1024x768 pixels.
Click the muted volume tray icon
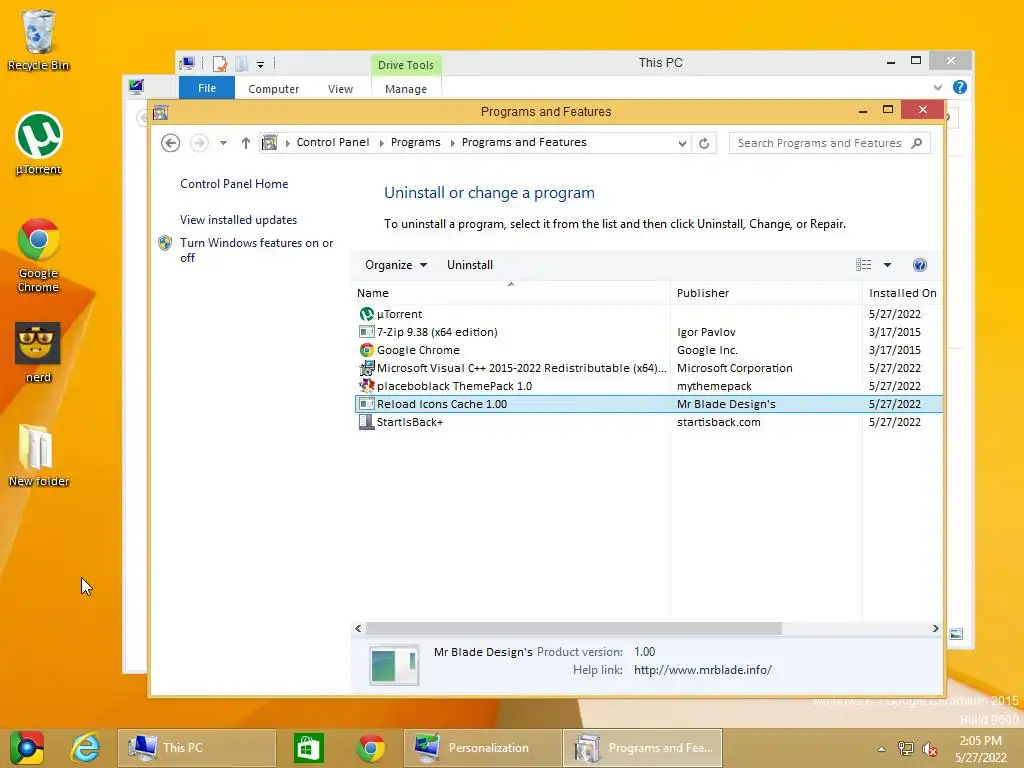929,749
